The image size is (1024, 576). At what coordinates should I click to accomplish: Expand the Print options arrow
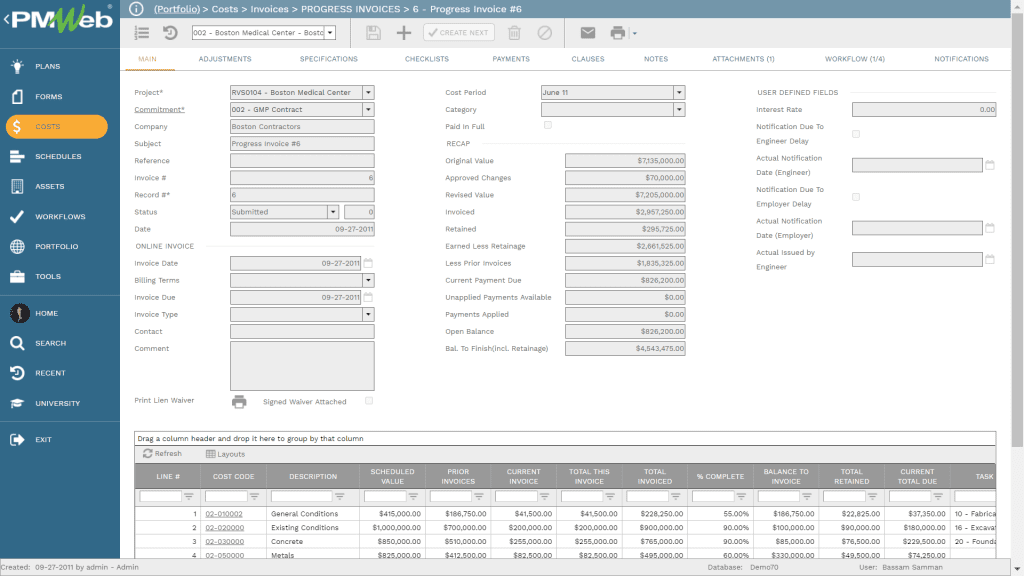[635, 33]
